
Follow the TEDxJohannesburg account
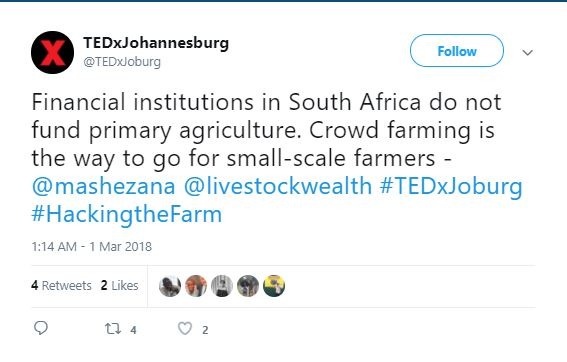click(x=457, y=51)
